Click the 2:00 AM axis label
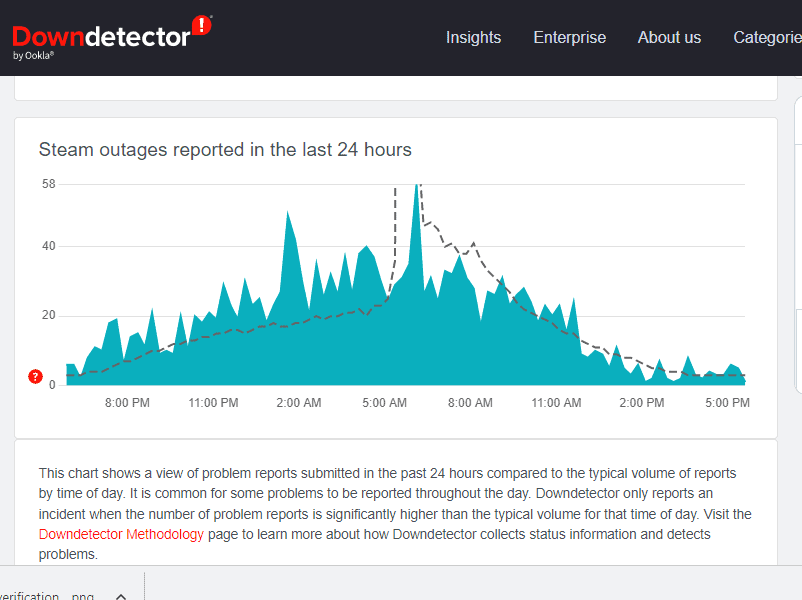 [299, 403]
